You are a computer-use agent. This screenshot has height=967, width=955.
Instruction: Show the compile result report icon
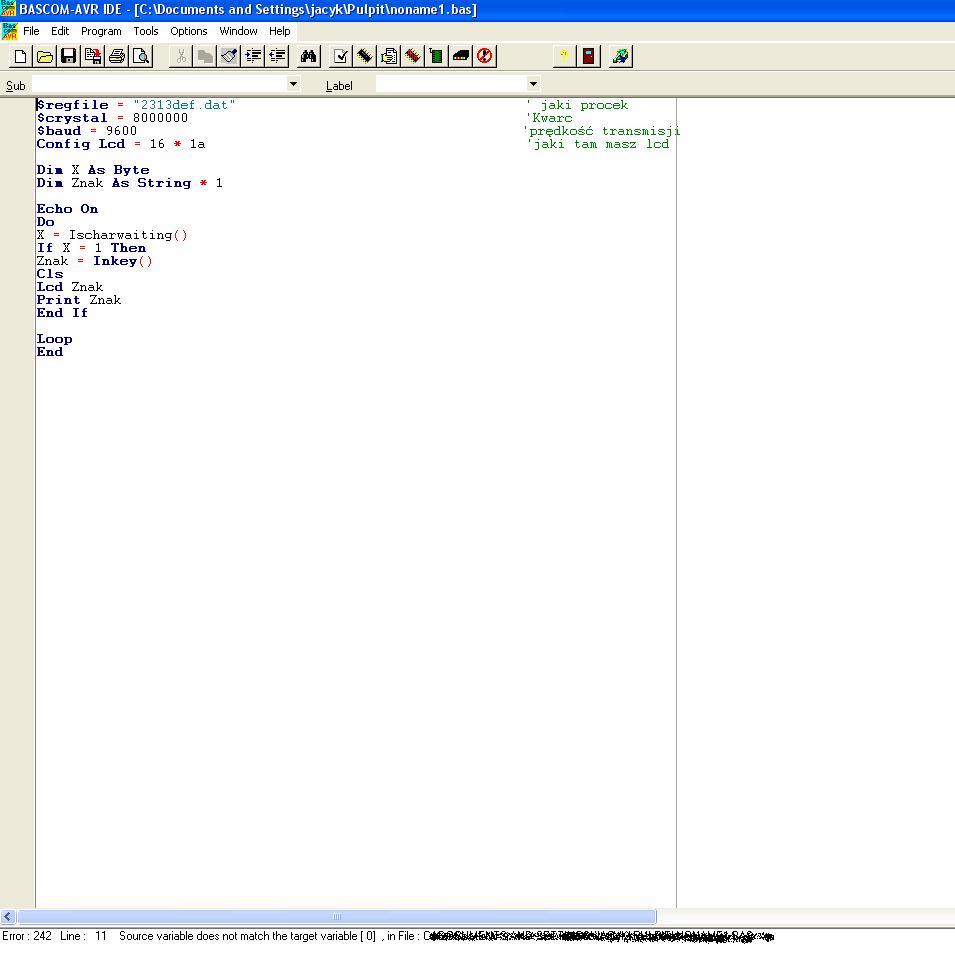pos(388,57)
